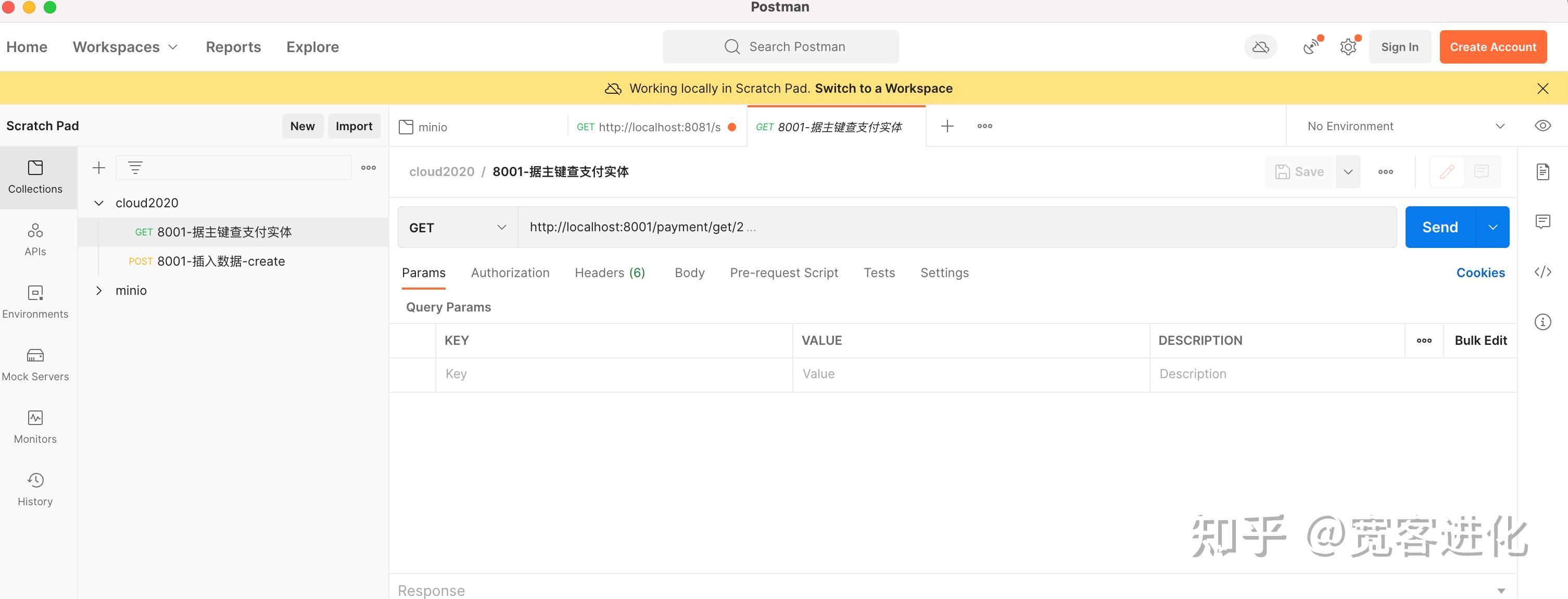This screenshot has height=599, width=1568.
Task: Click the Search Postman field
Action: 781,47
